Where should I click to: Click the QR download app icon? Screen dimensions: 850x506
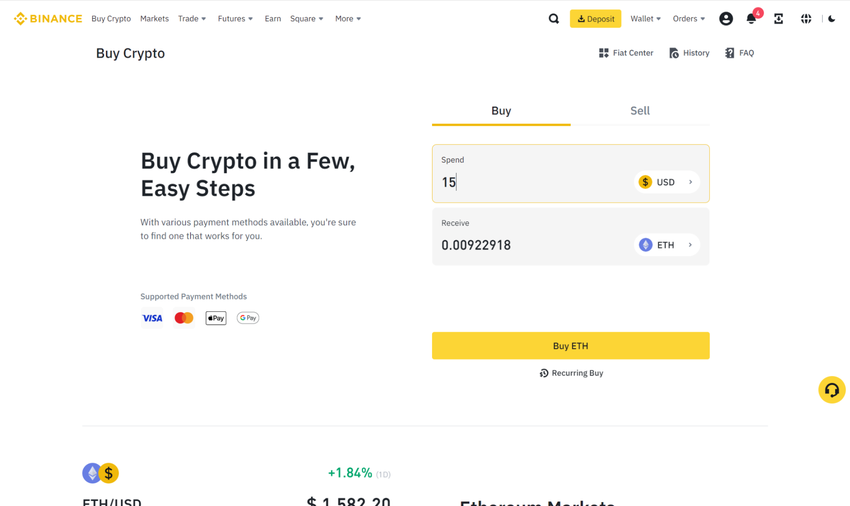[779, 19]
